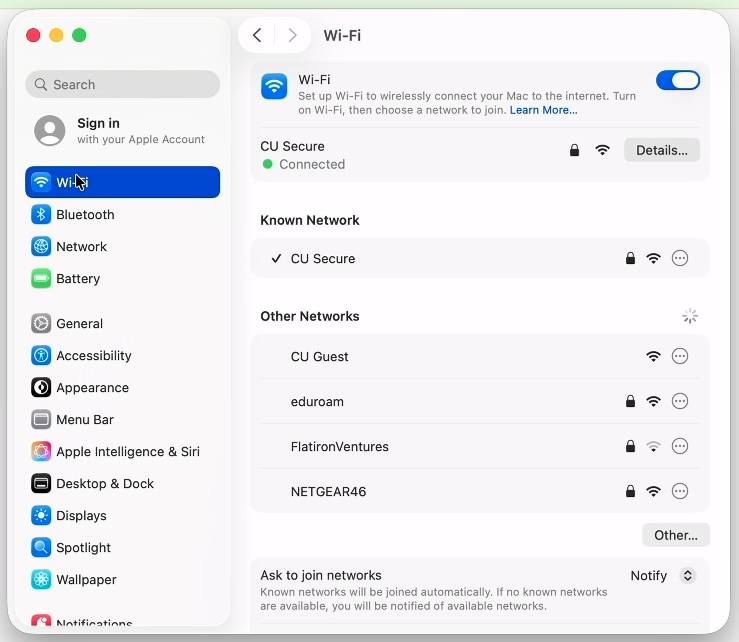Open more options for CU Guest network
The width and height of the screenshot is (739, 642).
pyautogui.click(x=680, y=357)
